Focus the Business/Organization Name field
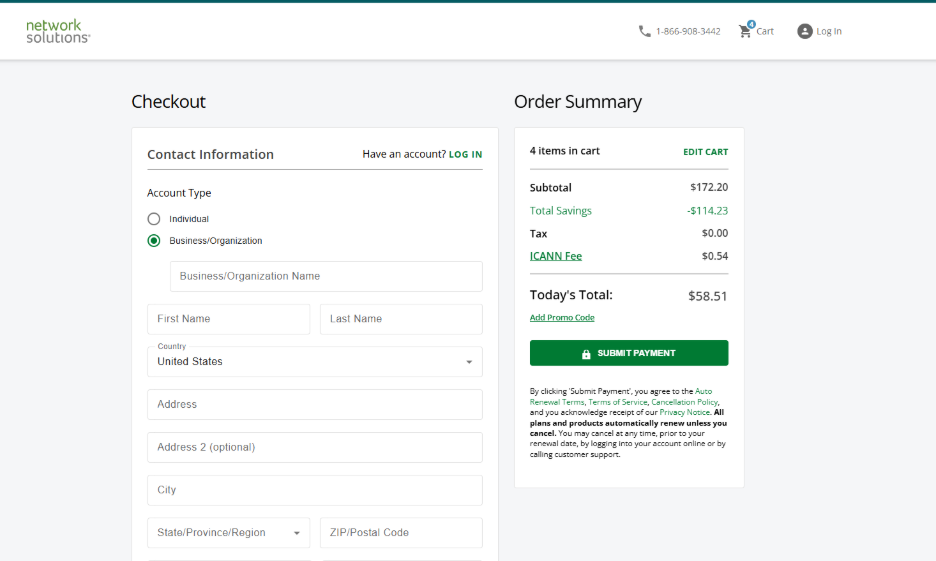 click(x=326, y=277)
